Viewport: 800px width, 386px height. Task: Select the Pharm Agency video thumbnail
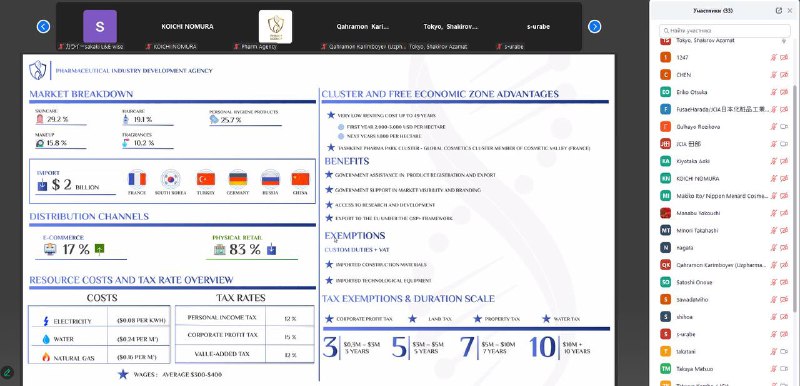(x=276, y=27)
